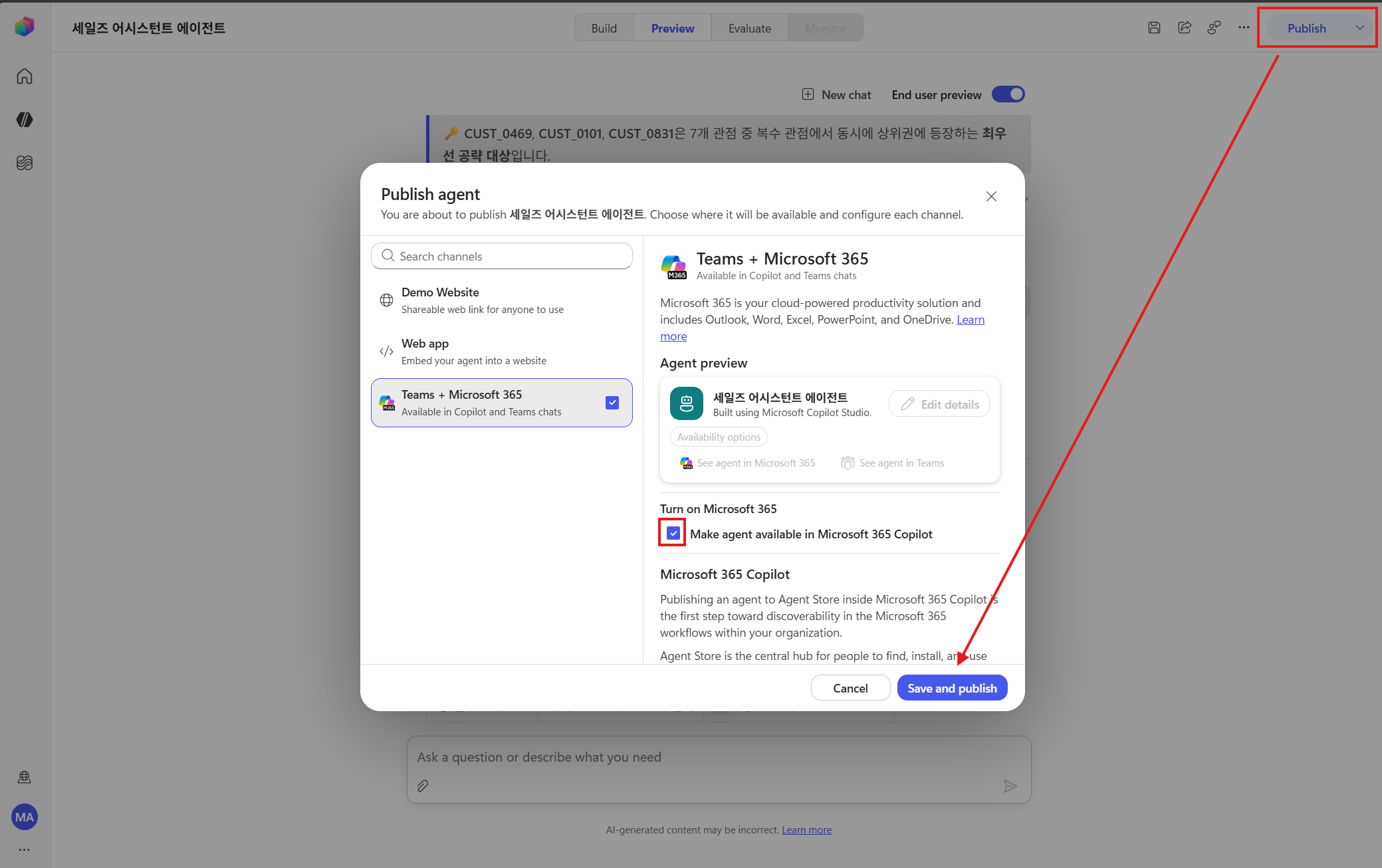The height and width of the screenshot is (868, 1382).
Task: Close the Publish agent dialog
Action: point(991,196)
